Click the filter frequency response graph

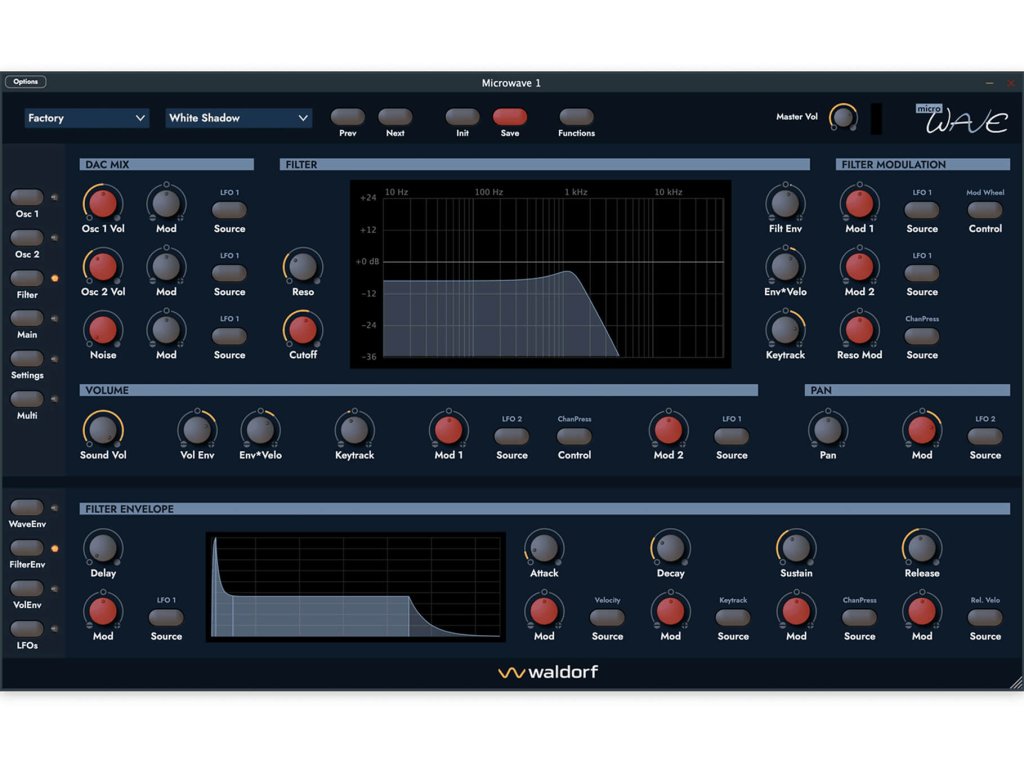[541, 274]
